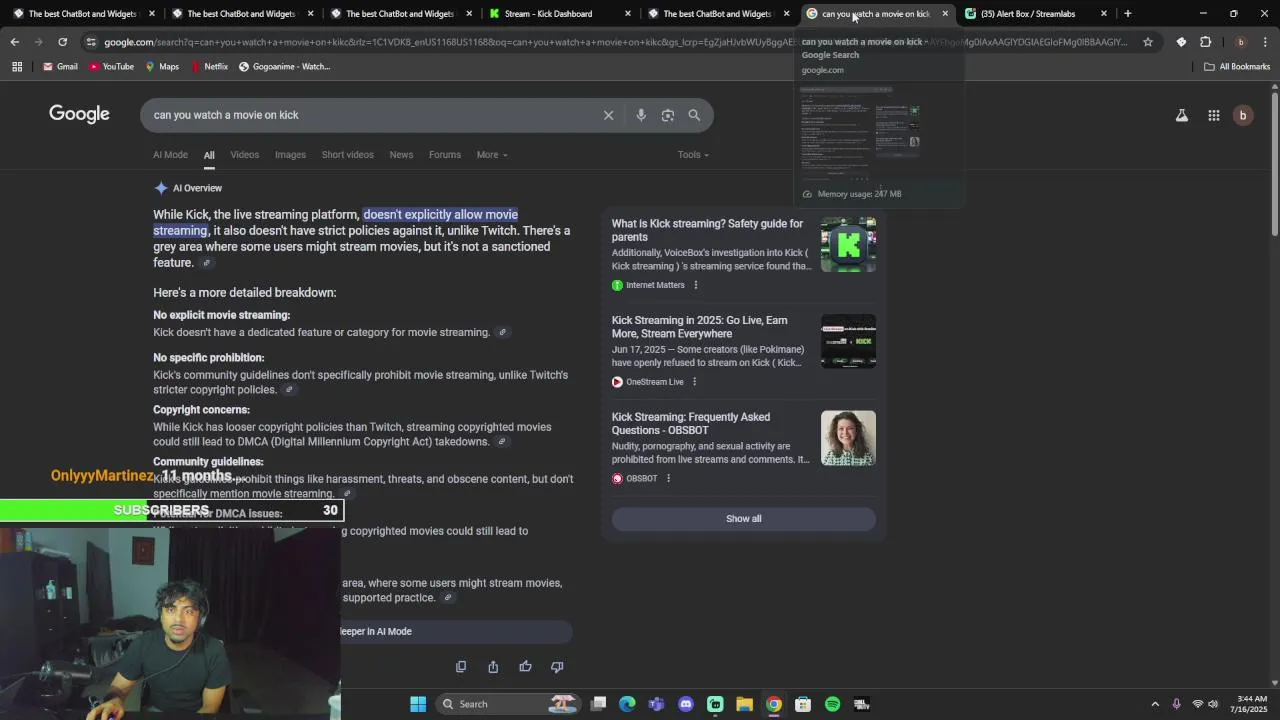The height and width of the screenshot is (720, 1280).
Task: Click the OneStream Live result thumbnail
Action: [848, 341]
